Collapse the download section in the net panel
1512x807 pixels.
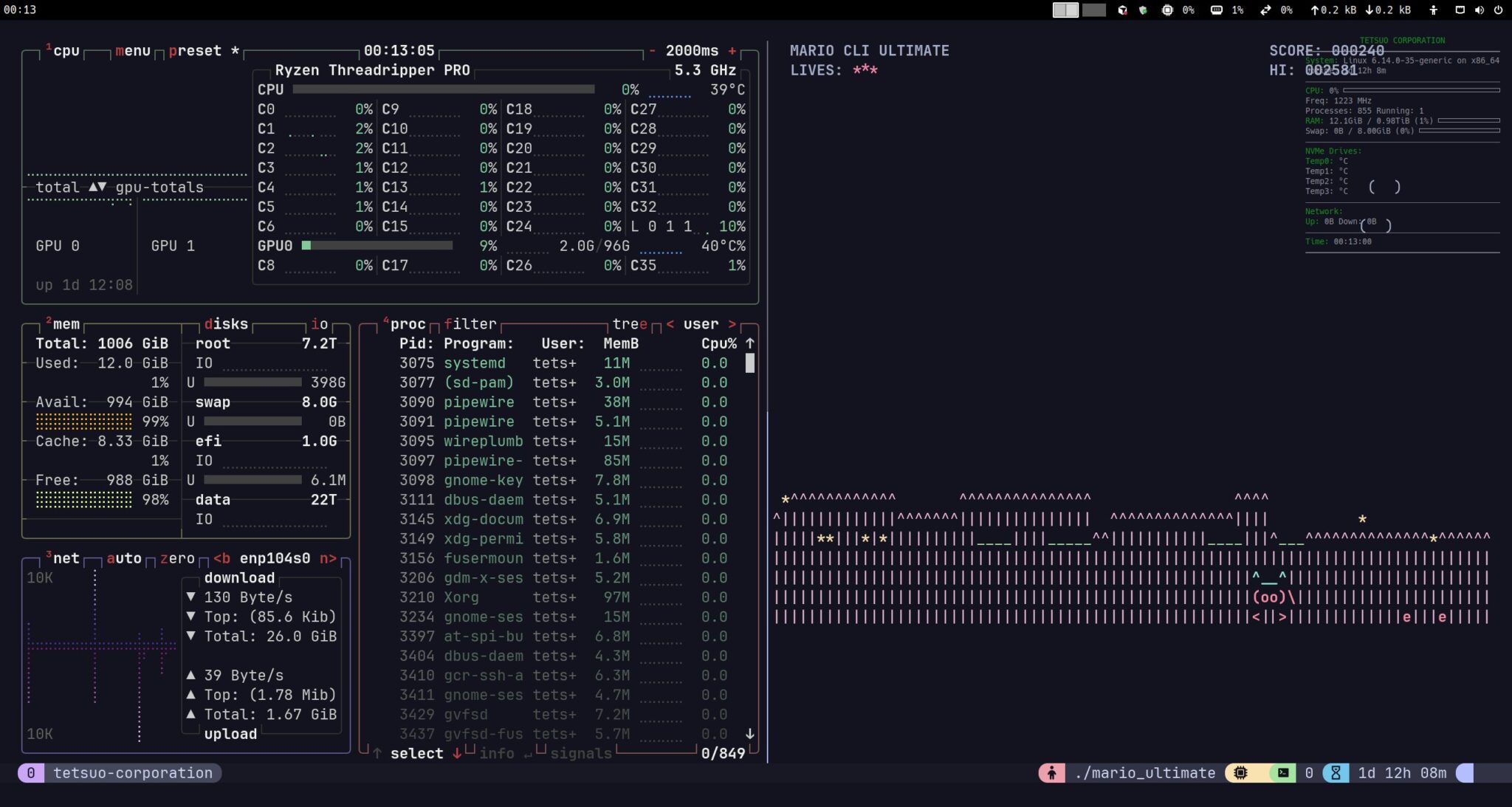[x=238, y=578]
